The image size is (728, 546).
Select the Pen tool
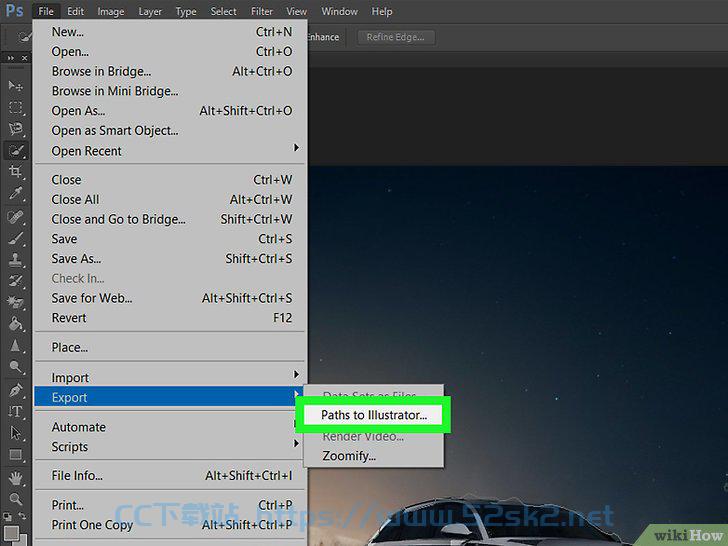pyautogui.click(x=15, y=390)
